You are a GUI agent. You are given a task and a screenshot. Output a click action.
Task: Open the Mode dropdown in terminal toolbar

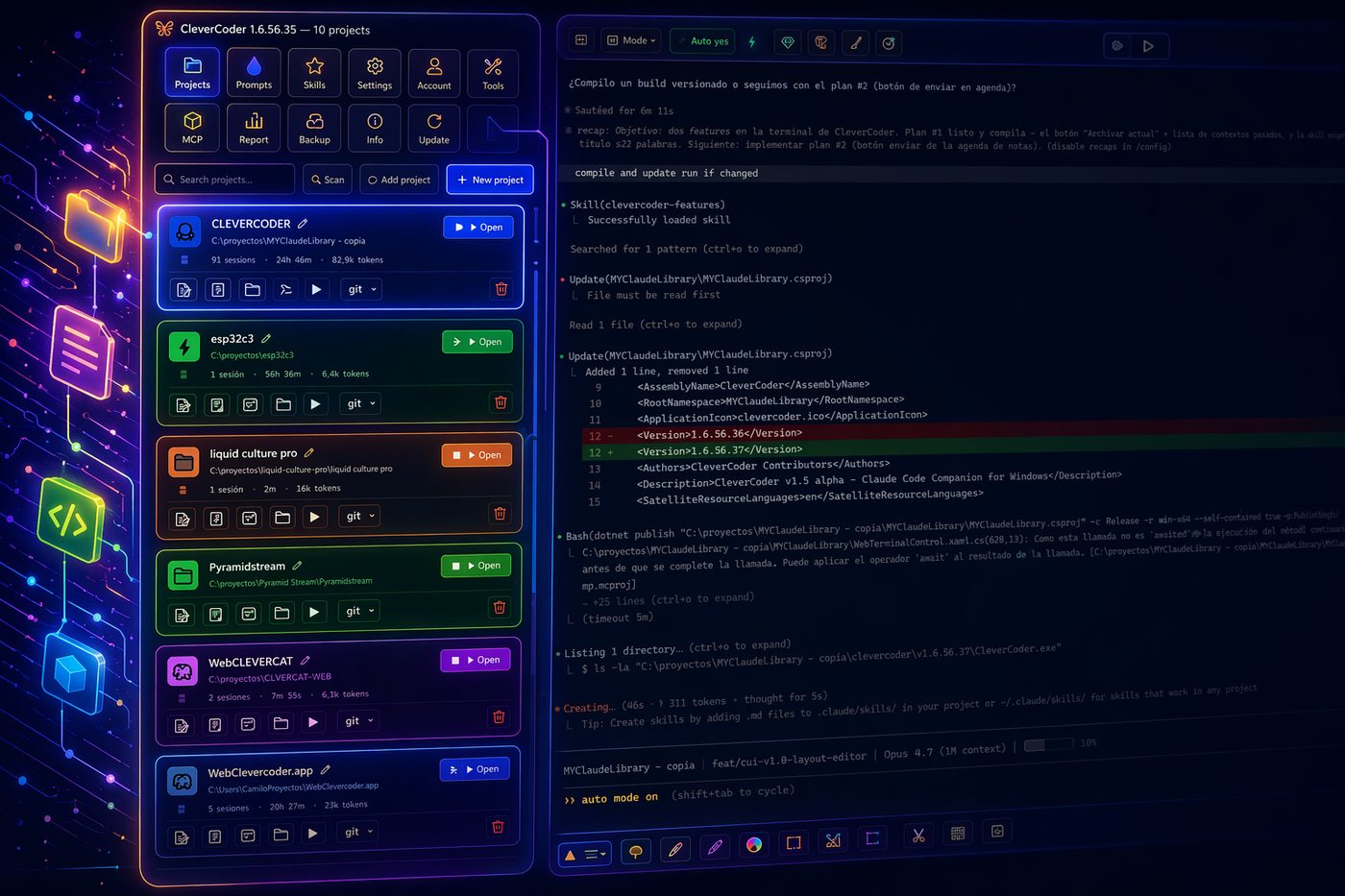pos(631,40)
